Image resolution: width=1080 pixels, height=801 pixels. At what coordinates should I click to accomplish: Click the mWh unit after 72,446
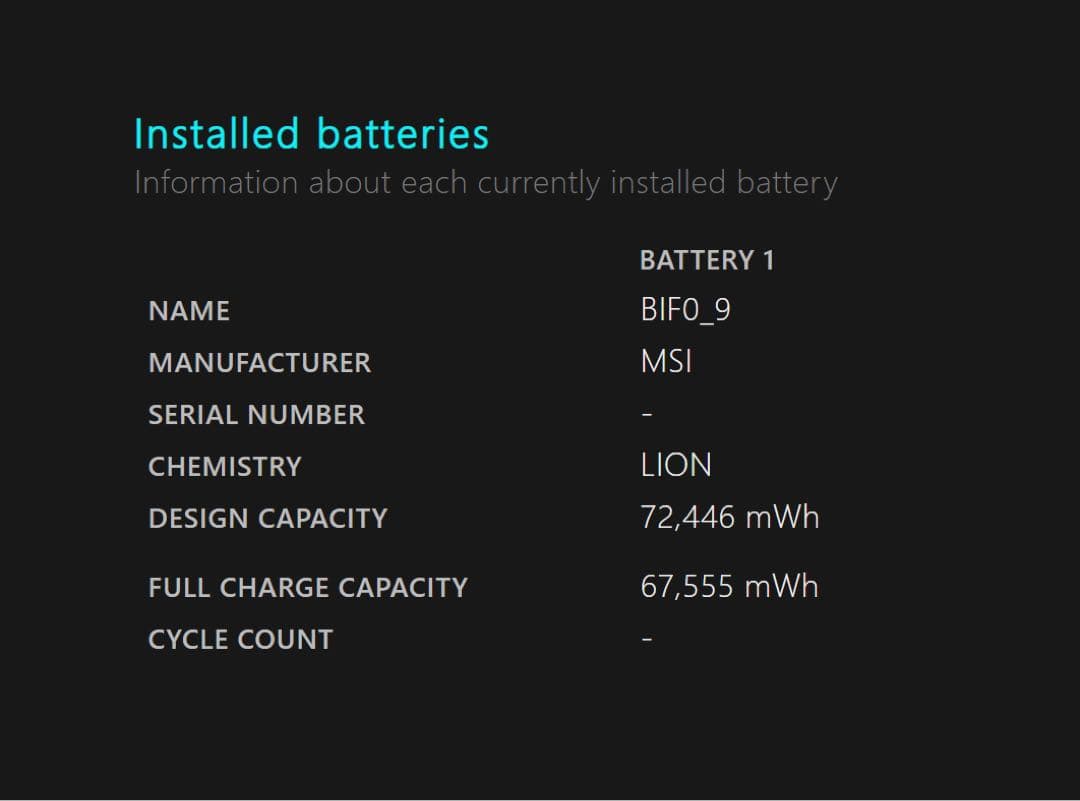[781, 518]
